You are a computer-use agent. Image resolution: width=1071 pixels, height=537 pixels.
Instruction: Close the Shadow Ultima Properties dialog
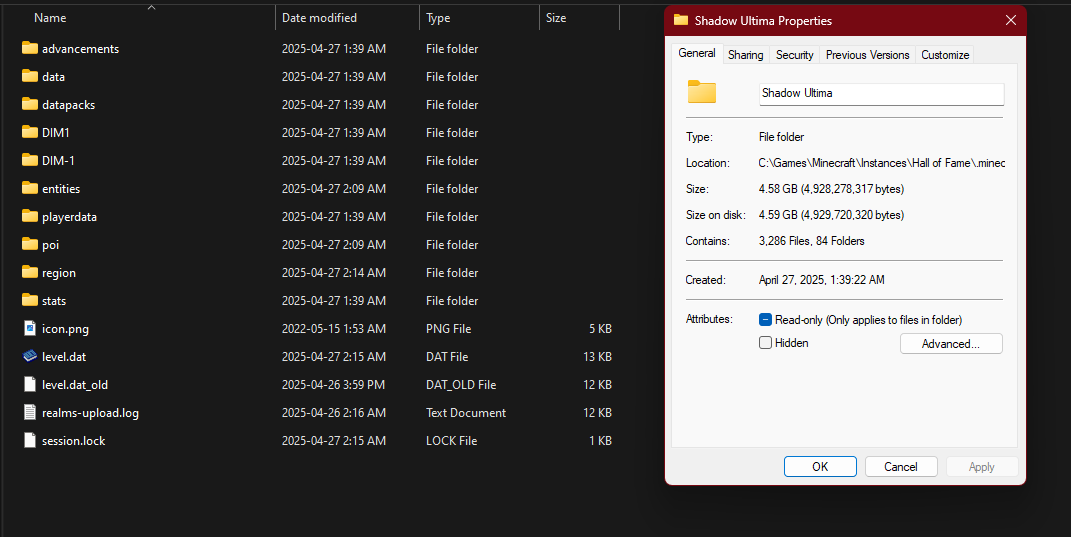(x=1011, y=20)
